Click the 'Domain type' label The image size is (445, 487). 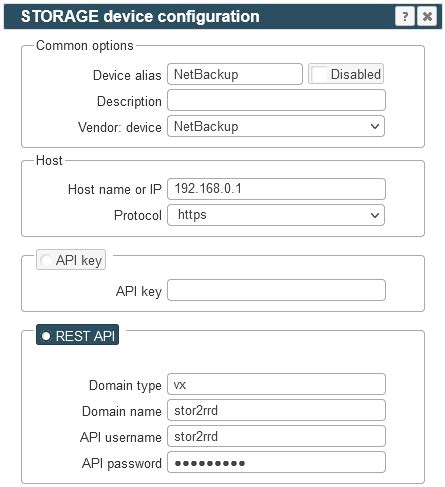click(125, 386)
